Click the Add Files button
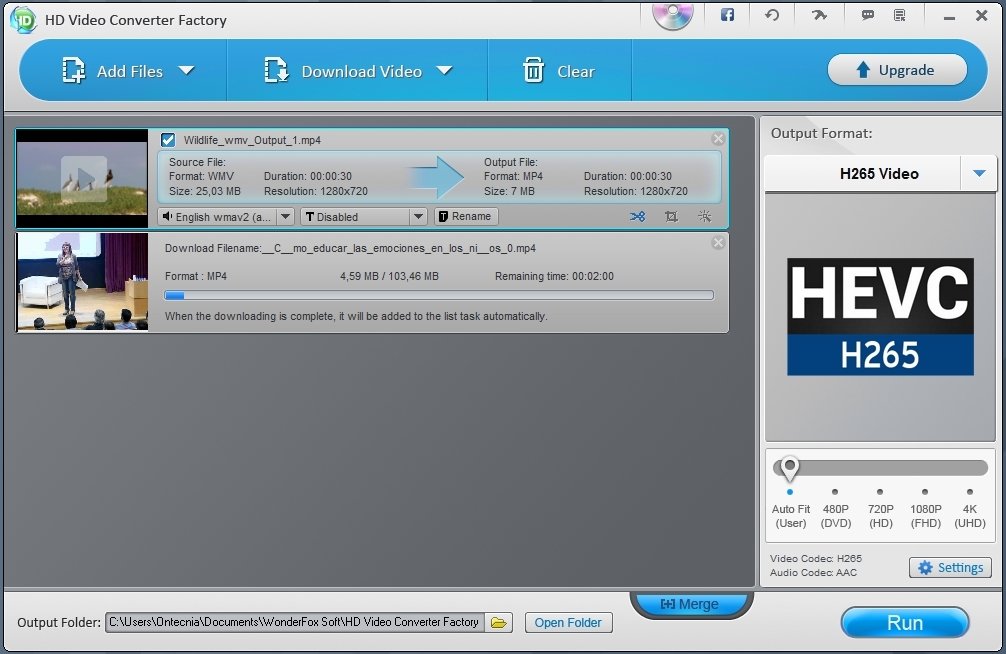 point(112,71)
